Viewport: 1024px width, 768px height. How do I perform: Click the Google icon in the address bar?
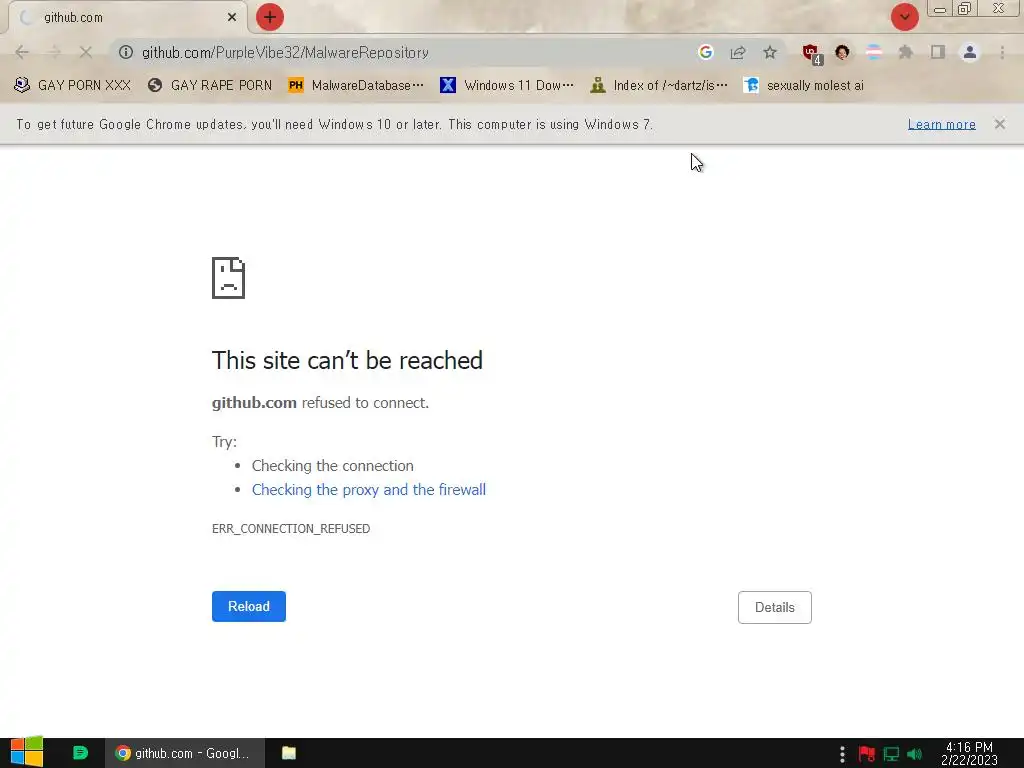705,52
